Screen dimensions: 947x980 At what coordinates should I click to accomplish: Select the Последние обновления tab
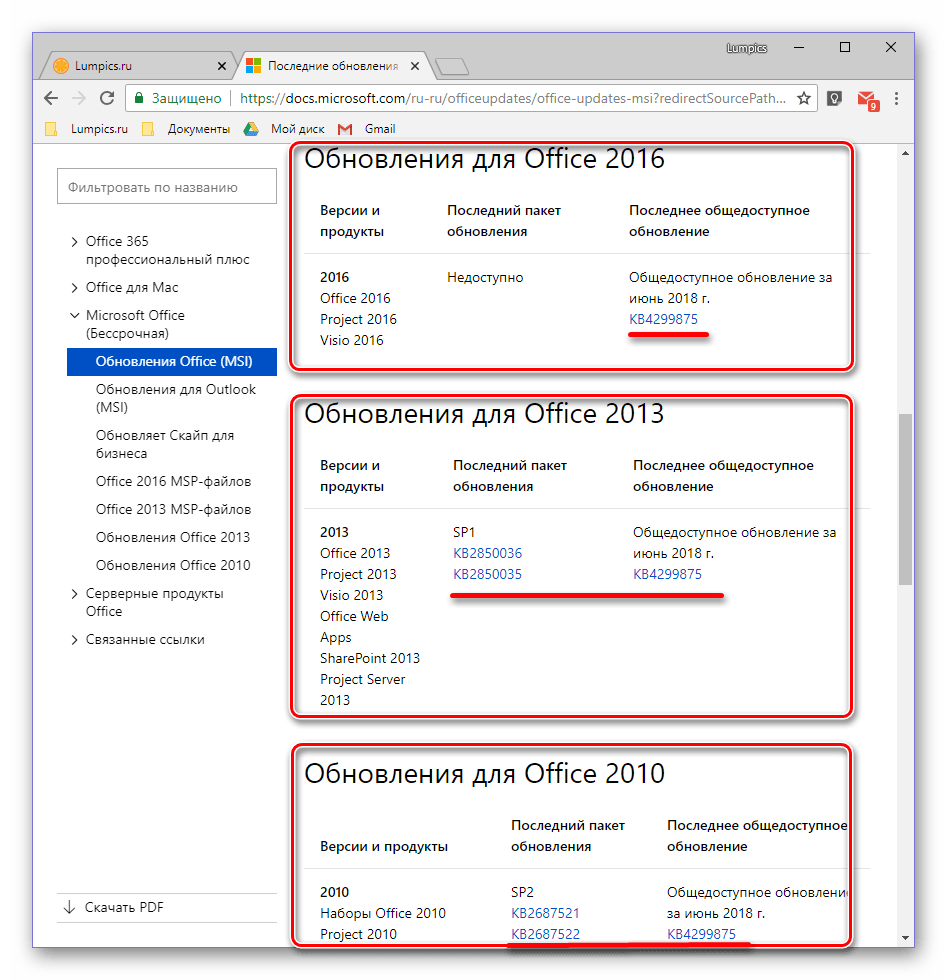(333, 66)
